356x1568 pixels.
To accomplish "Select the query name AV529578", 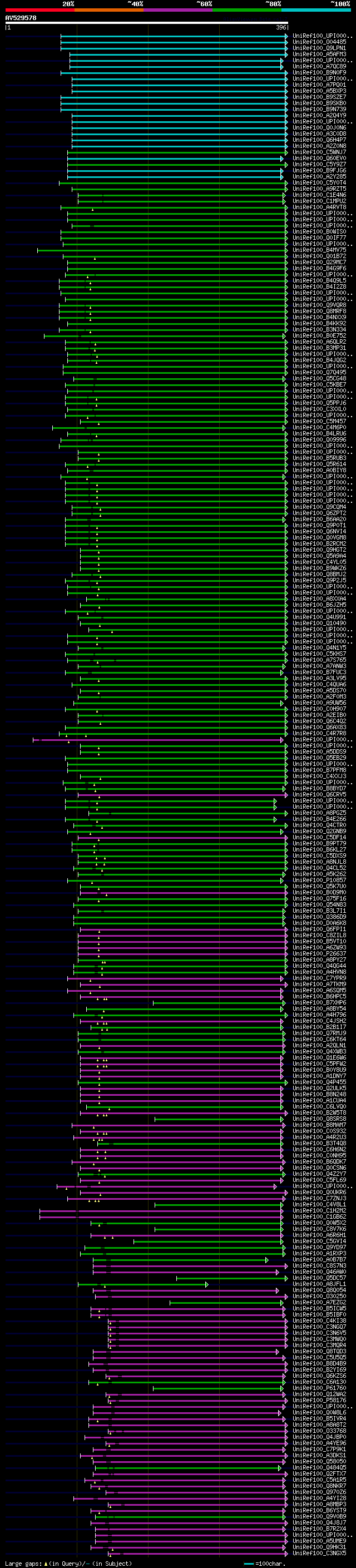I will pyautogui.click(x=21, y=18).
